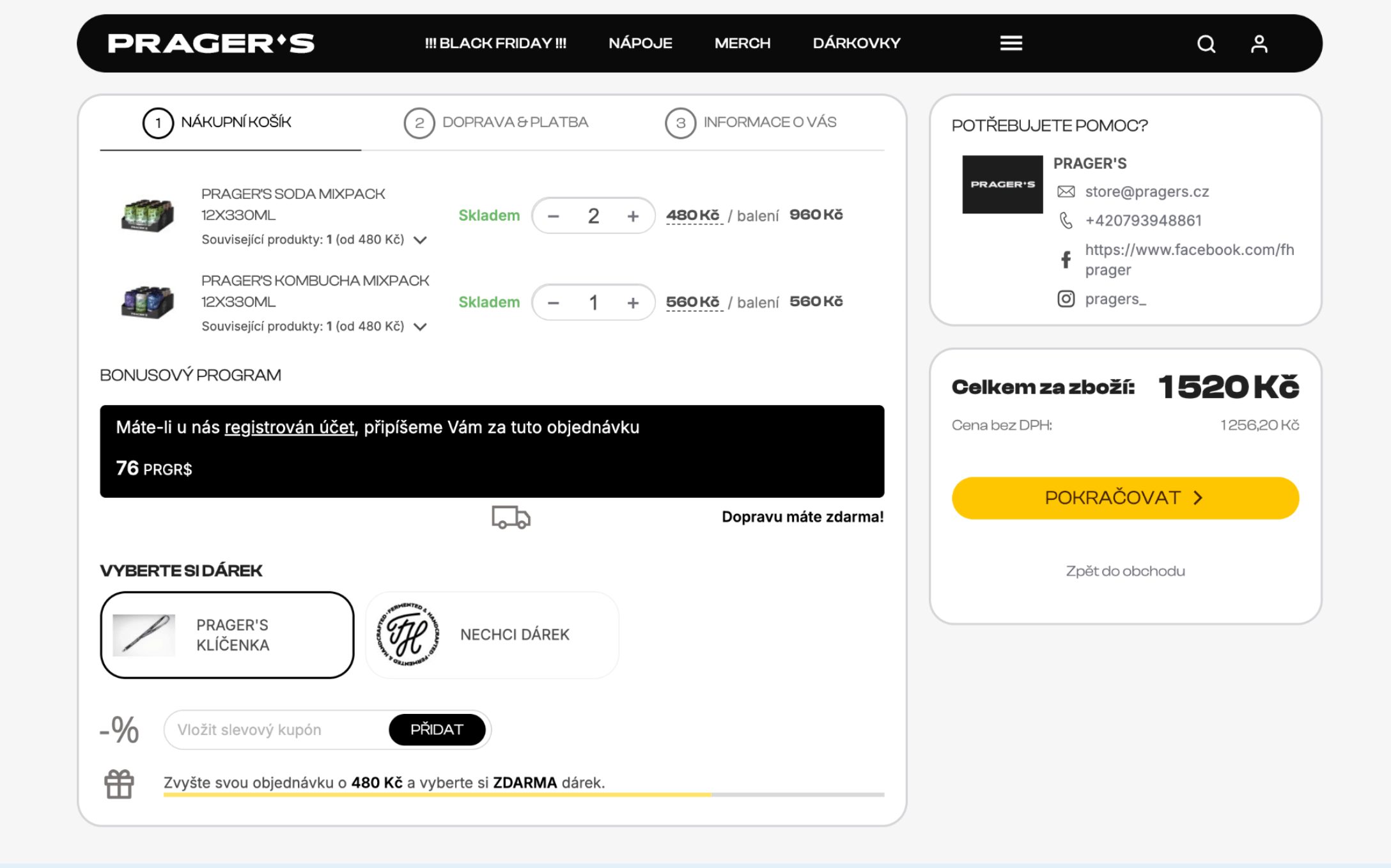Image resolution: width=1391 pixels, height=868 pixels.
Task: Click the Instagram icon next to pragers_
Action: coord(1065,299)
